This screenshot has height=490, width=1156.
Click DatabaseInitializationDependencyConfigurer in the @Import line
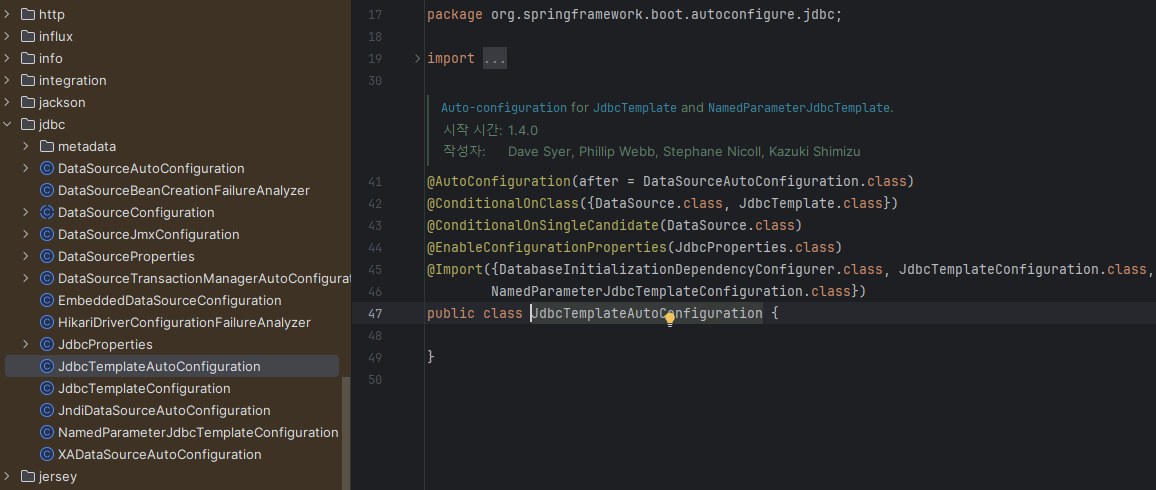coord(667,269)
